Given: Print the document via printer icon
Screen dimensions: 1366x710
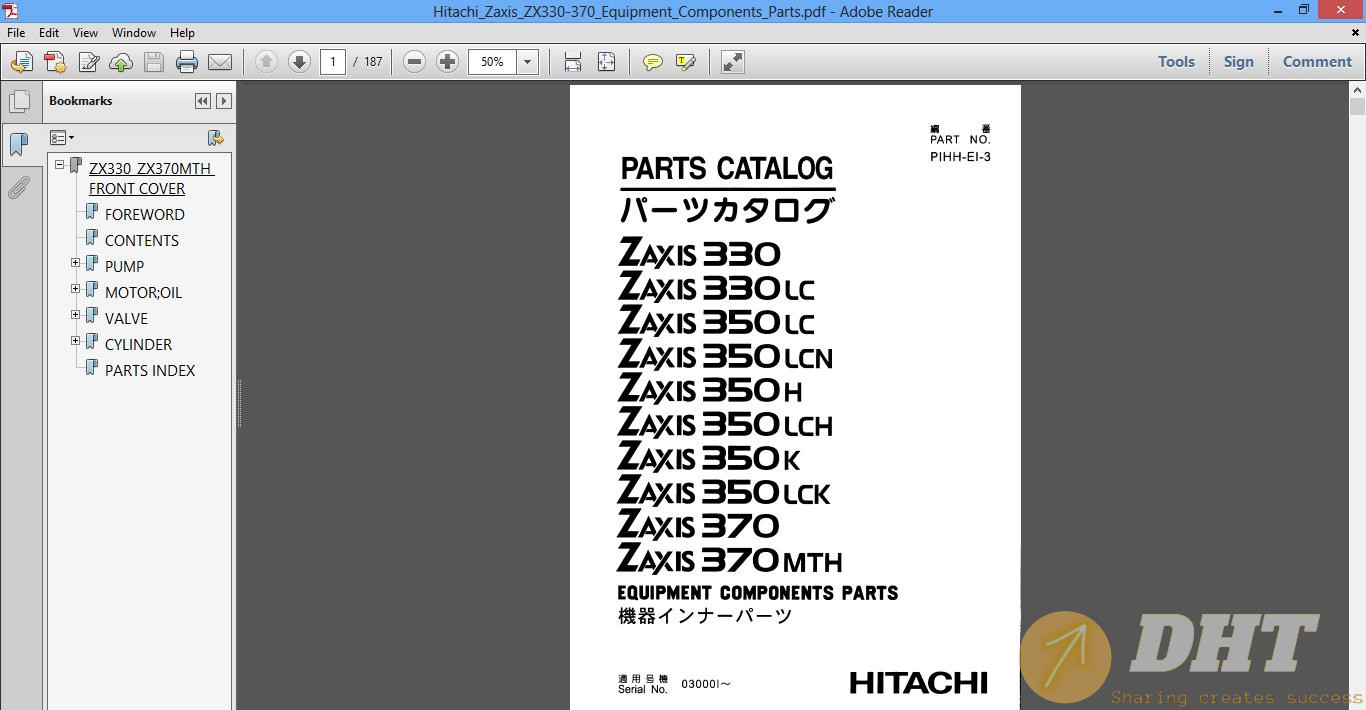Looking at the screenshot, I should coord(187,62).
